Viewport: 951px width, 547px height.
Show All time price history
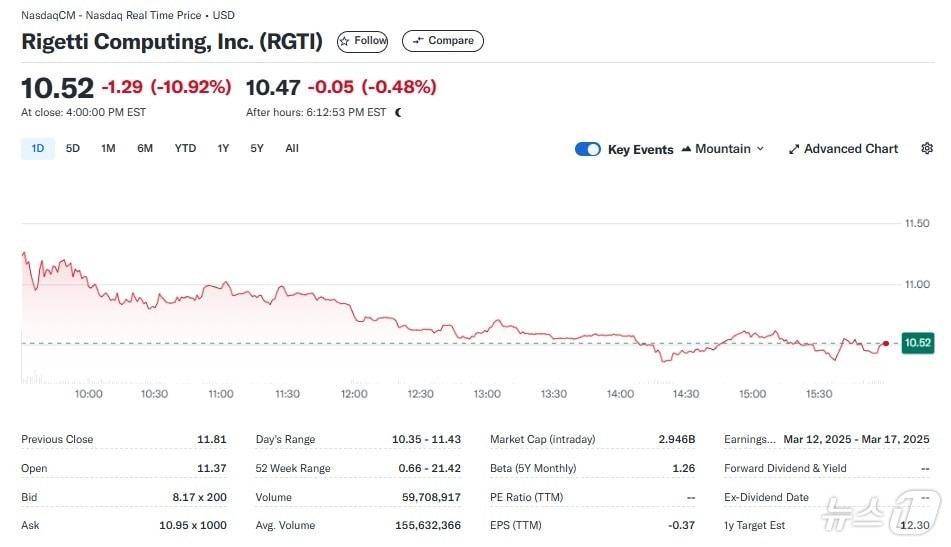click(x=292, y=149)
